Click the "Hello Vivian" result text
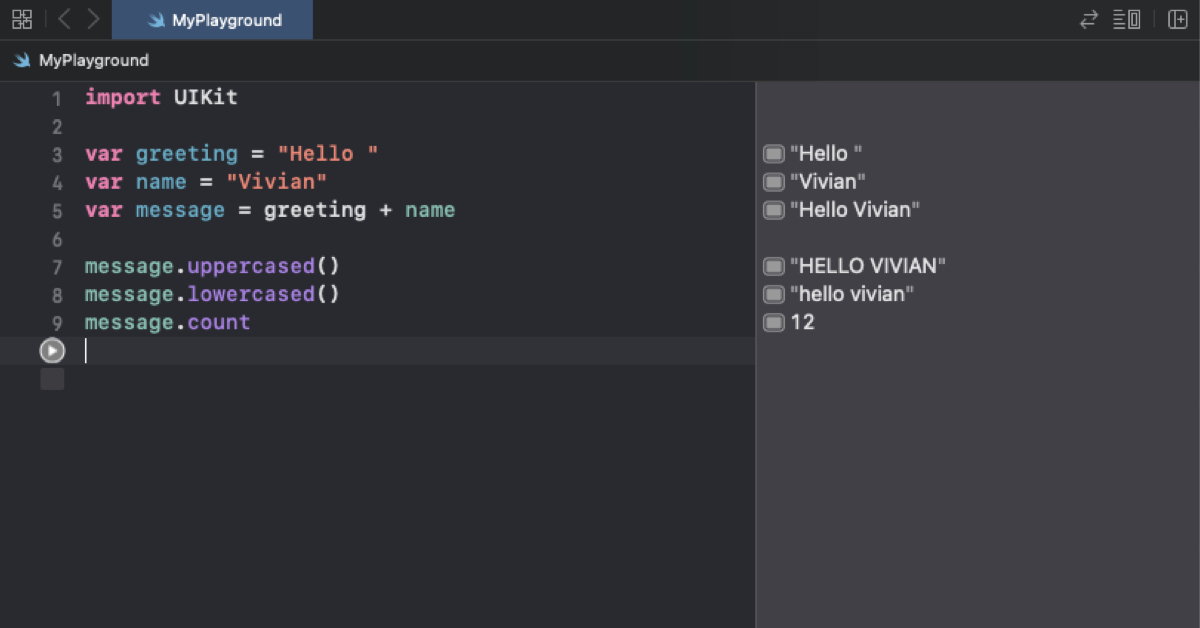The image size is (1200, 628). click(x=855, y=210)
